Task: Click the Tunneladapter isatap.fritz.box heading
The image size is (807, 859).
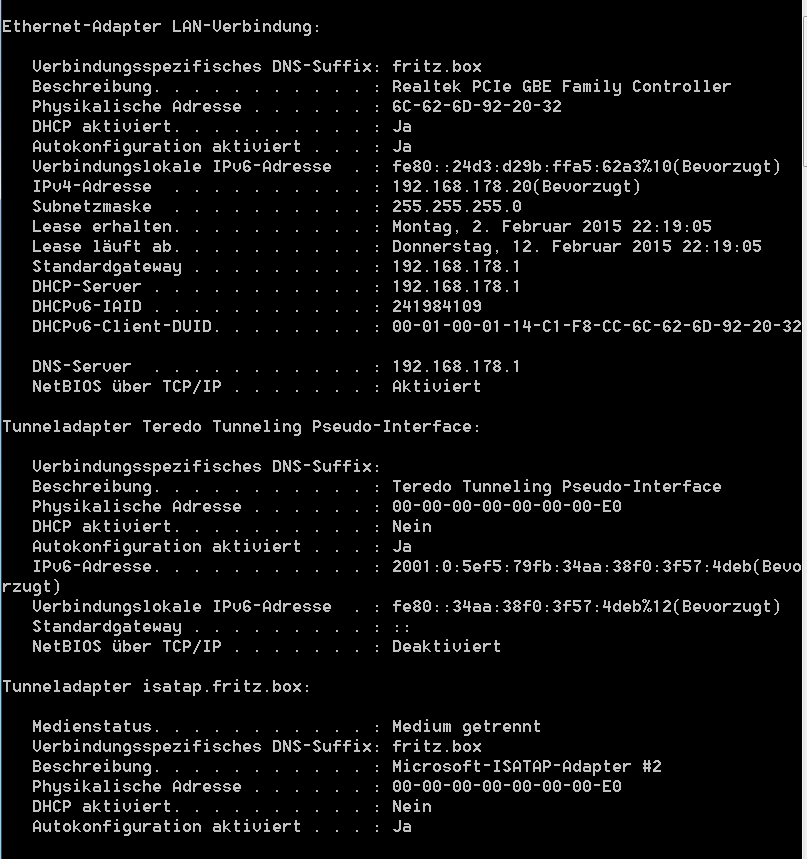Action: 156,686
